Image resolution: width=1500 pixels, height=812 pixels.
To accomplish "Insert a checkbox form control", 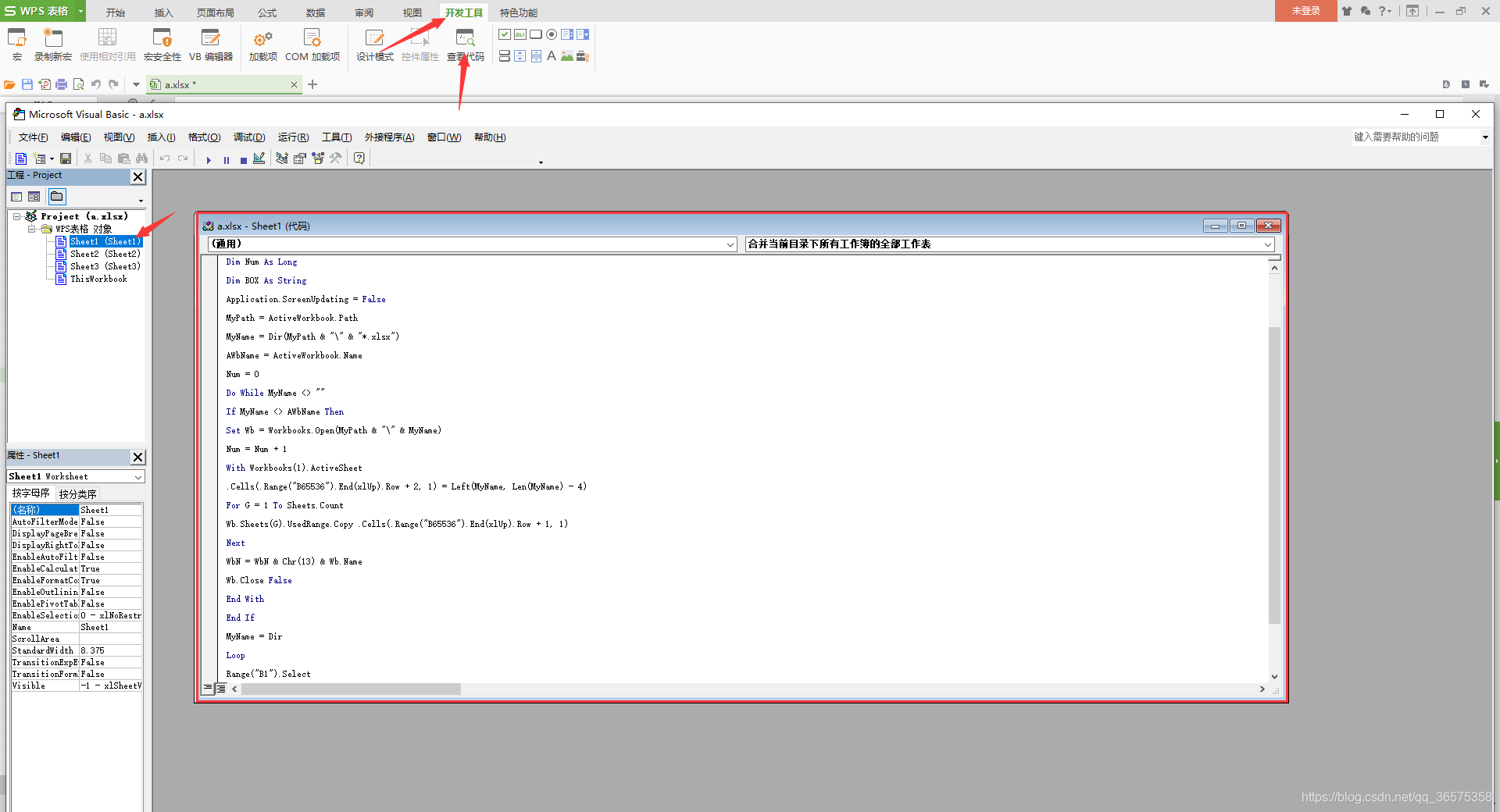I will [x=505, y=34].
